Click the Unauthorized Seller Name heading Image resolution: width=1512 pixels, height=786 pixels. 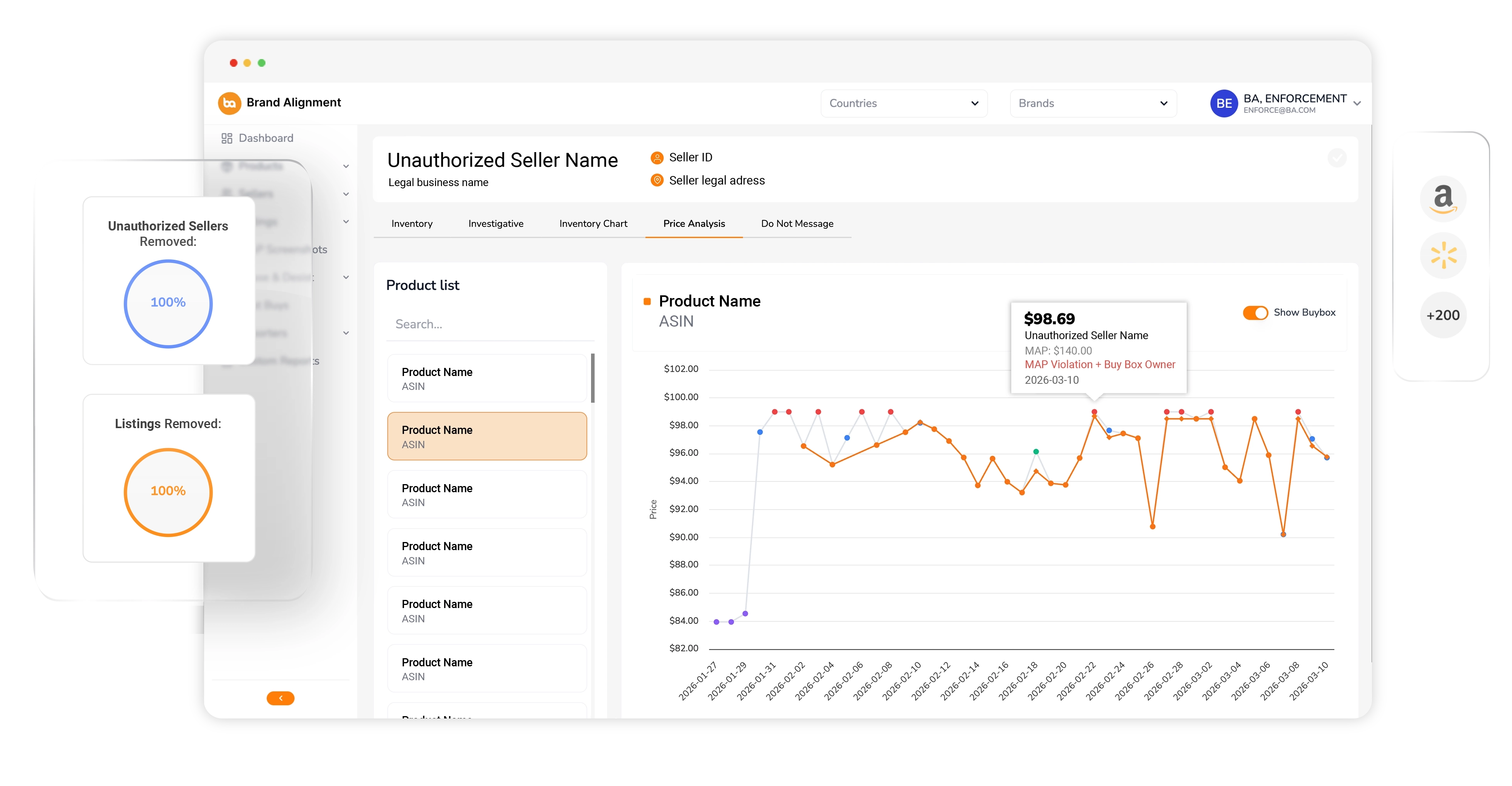[x=503, y=160]
